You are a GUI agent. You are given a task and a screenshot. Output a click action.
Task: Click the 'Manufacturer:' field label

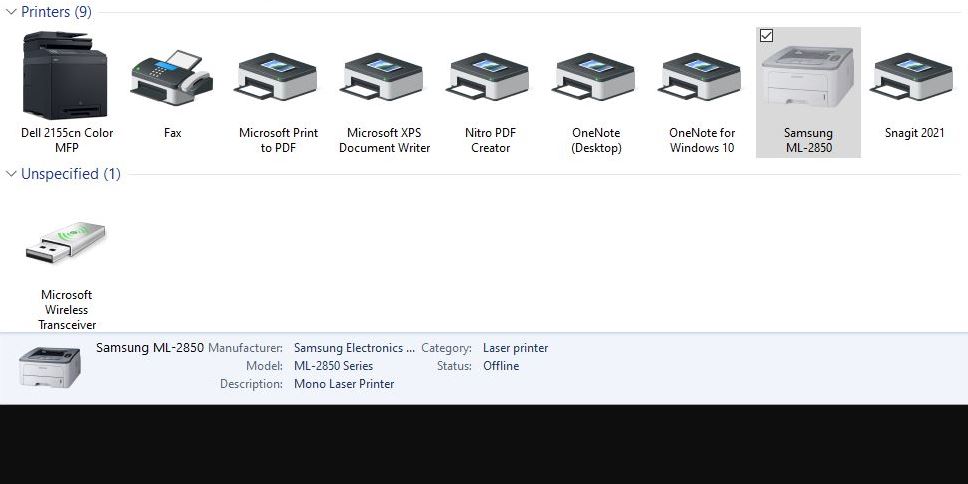(246, 348)
